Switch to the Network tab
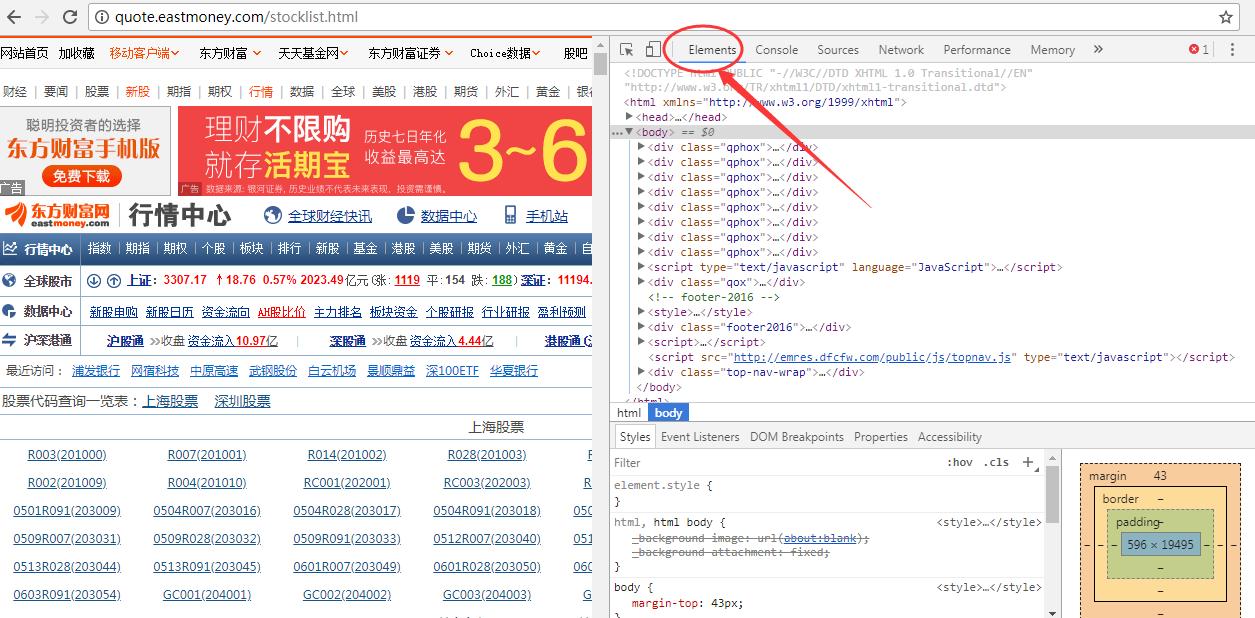1255x618 pixels. [x=900, y=49]
